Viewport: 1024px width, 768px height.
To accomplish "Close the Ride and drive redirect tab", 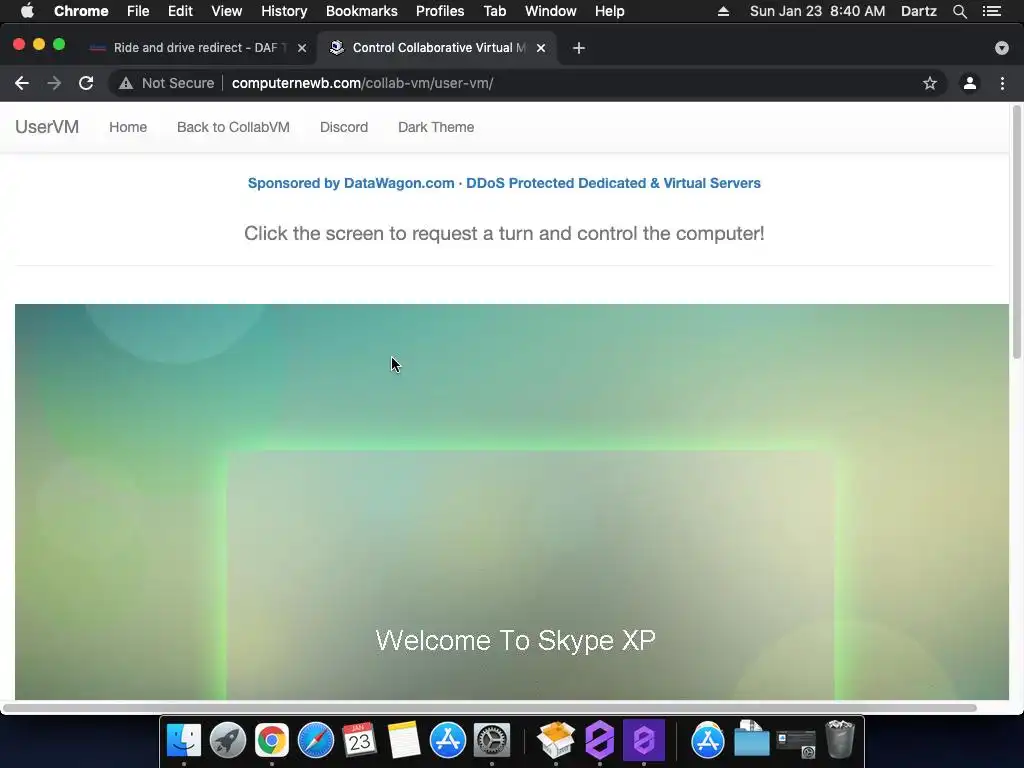I will 302,48.
